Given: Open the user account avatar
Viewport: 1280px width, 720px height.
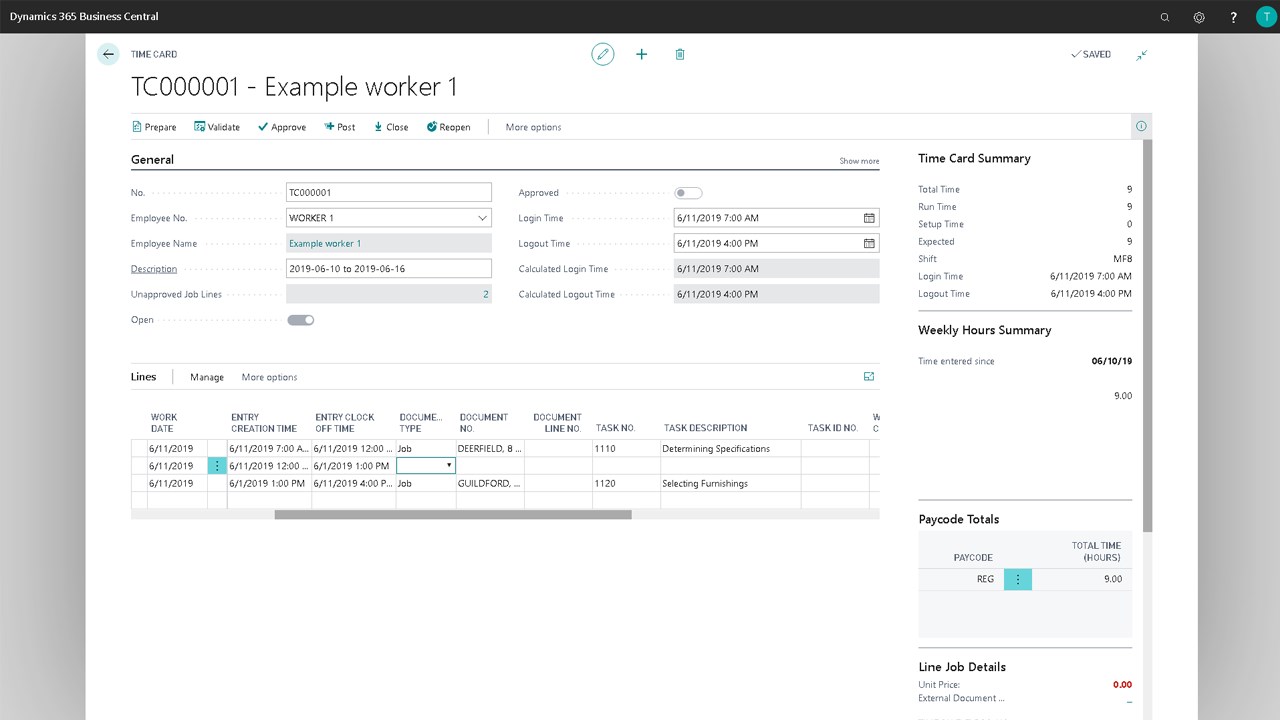Looking at the screenshot, I should click(1266, 17).
